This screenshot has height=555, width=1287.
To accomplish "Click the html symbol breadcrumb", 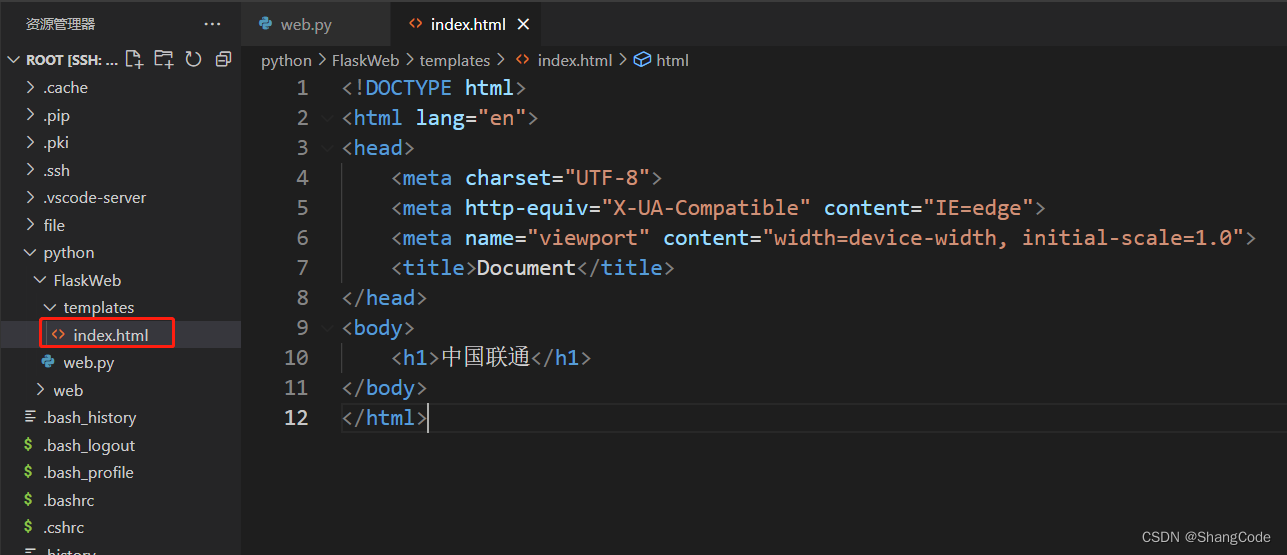I will (x=671, y=60).
